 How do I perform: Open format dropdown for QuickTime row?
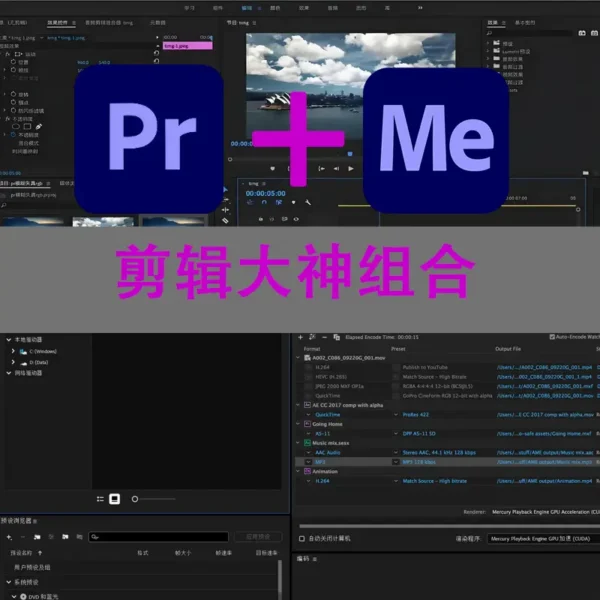(308, 414)
